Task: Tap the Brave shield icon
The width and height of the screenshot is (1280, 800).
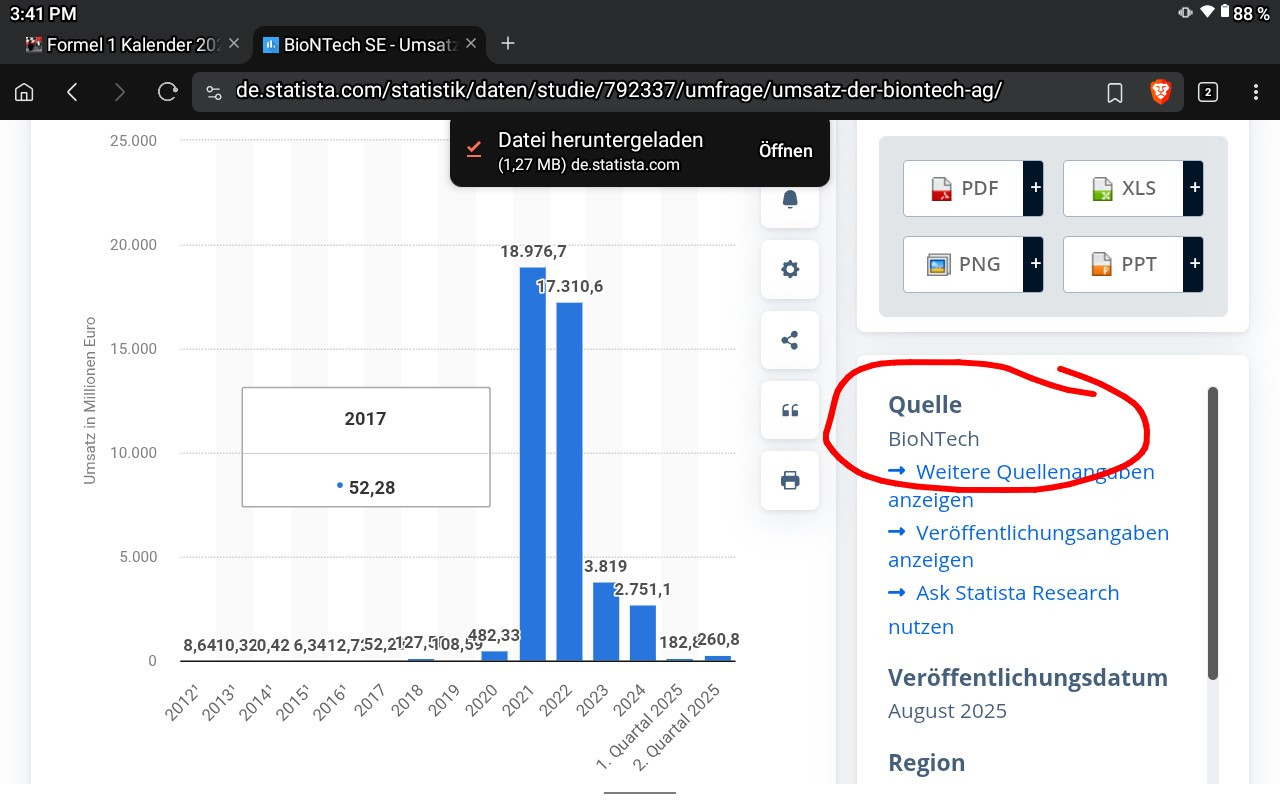Action: [x=1161, y=92]
